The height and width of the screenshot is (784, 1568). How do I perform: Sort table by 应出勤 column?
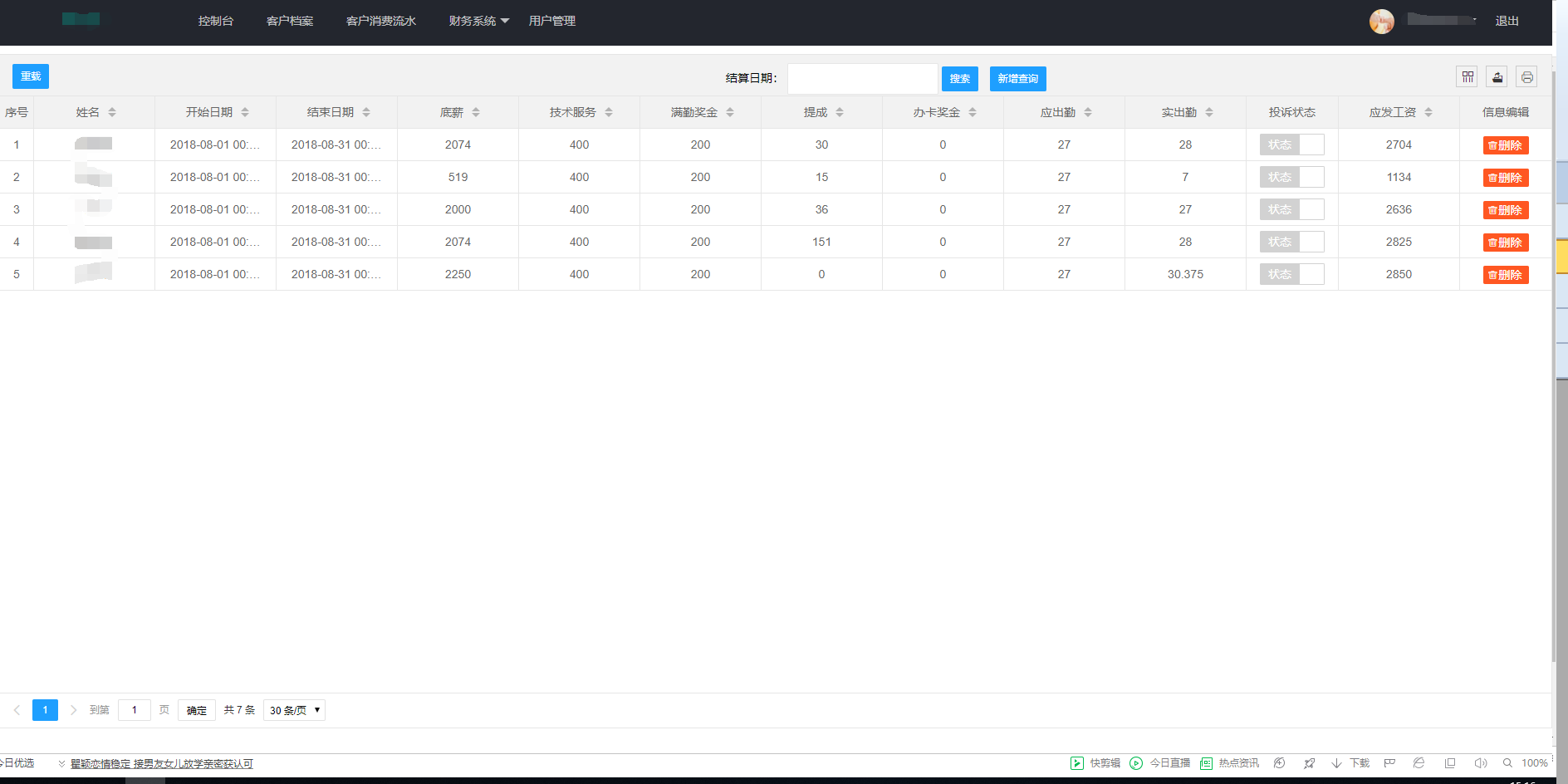click(1088, 112)
